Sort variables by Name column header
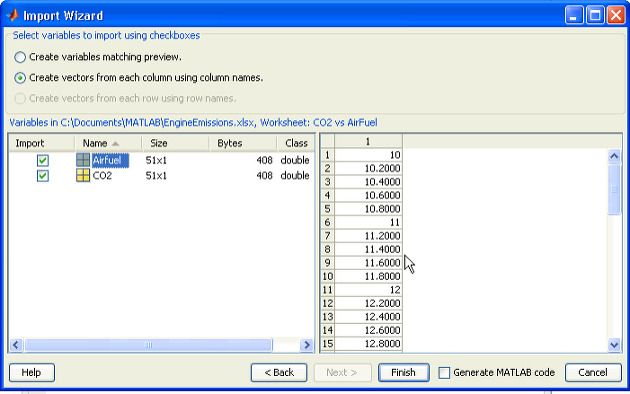Viewport: 630px width, 394px height. [x=108, y=143]
